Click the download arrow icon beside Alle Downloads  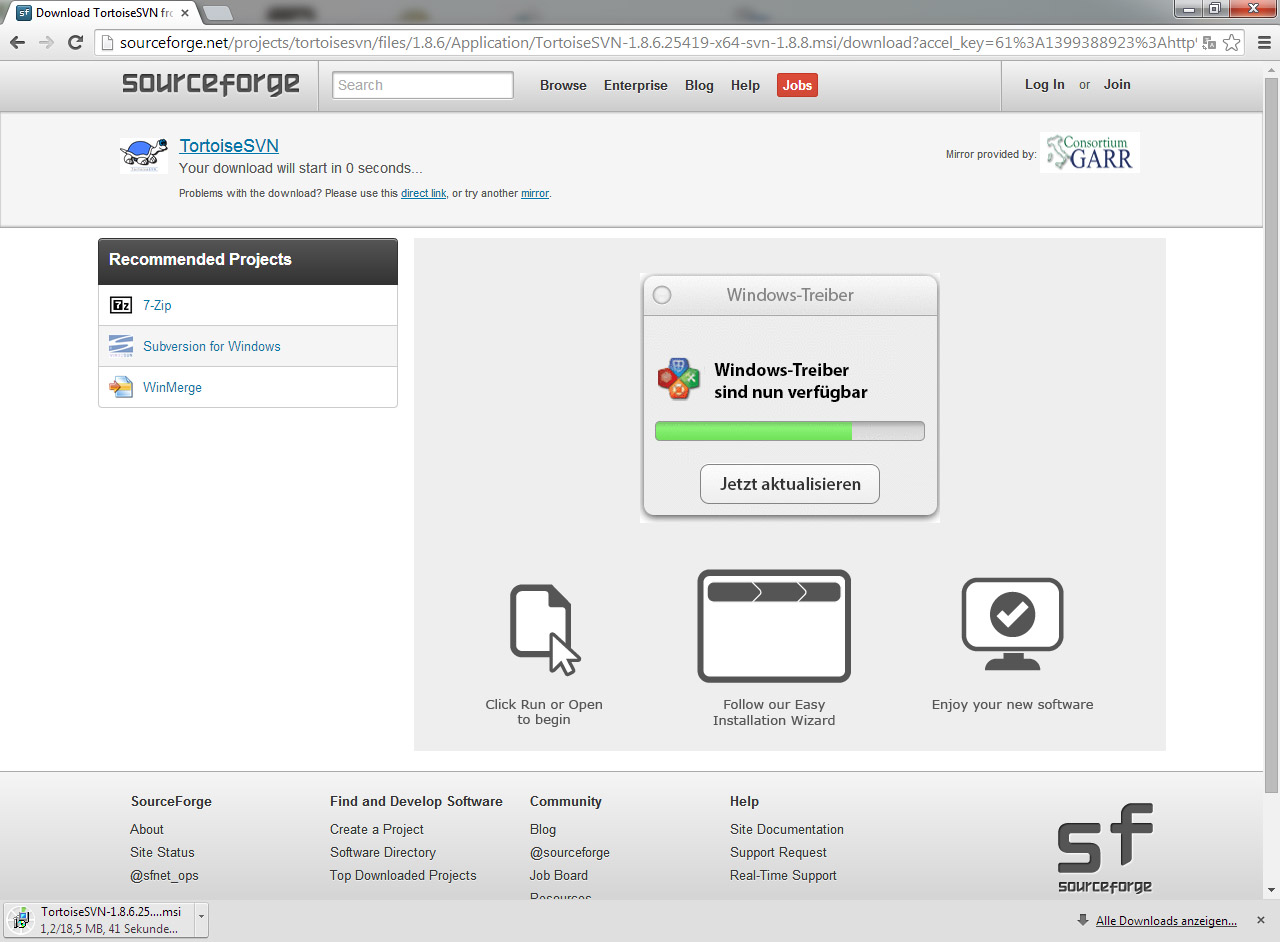(1083, 920)
